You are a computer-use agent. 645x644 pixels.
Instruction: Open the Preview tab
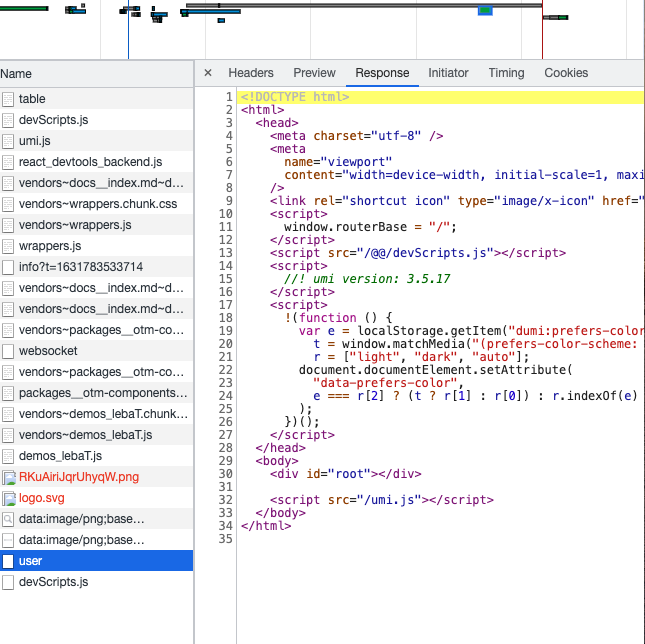tap(314, 73)
